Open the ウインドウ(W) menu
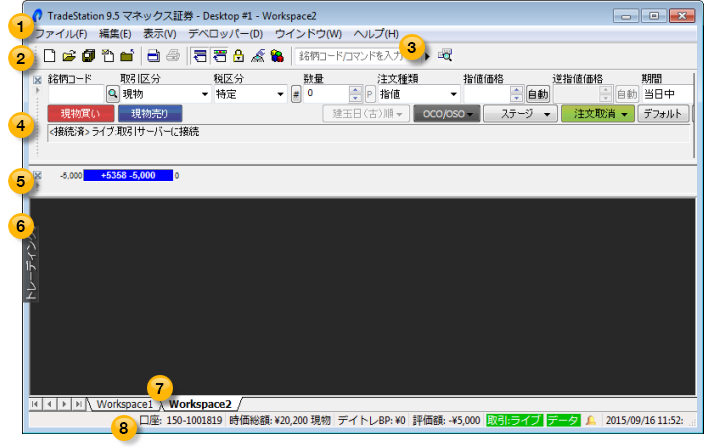Screen dimensions: 704x448 tap(308, 34)
